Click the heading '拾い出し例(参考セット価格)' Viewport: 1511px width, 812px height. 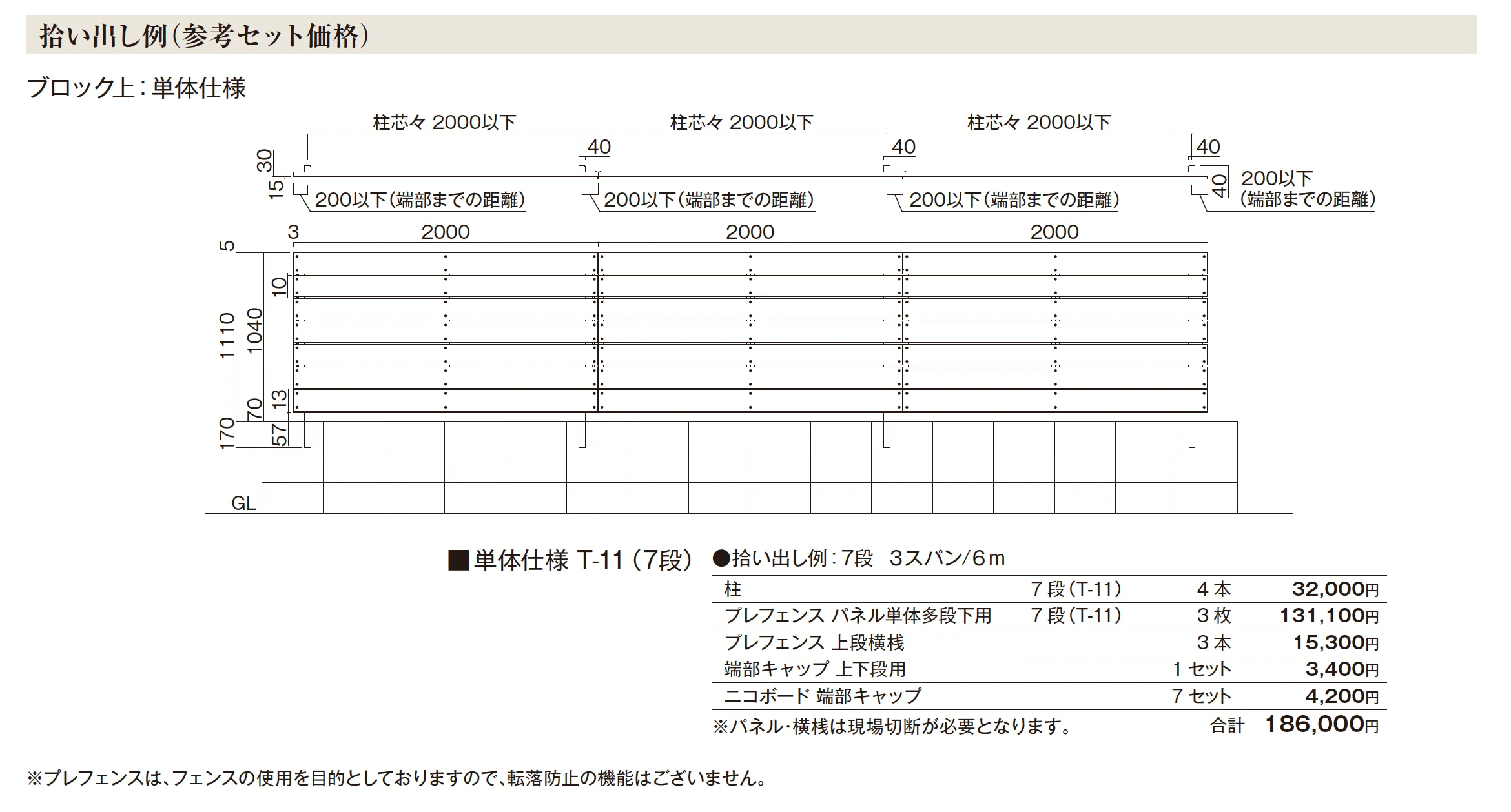click(x=204, y=36)
